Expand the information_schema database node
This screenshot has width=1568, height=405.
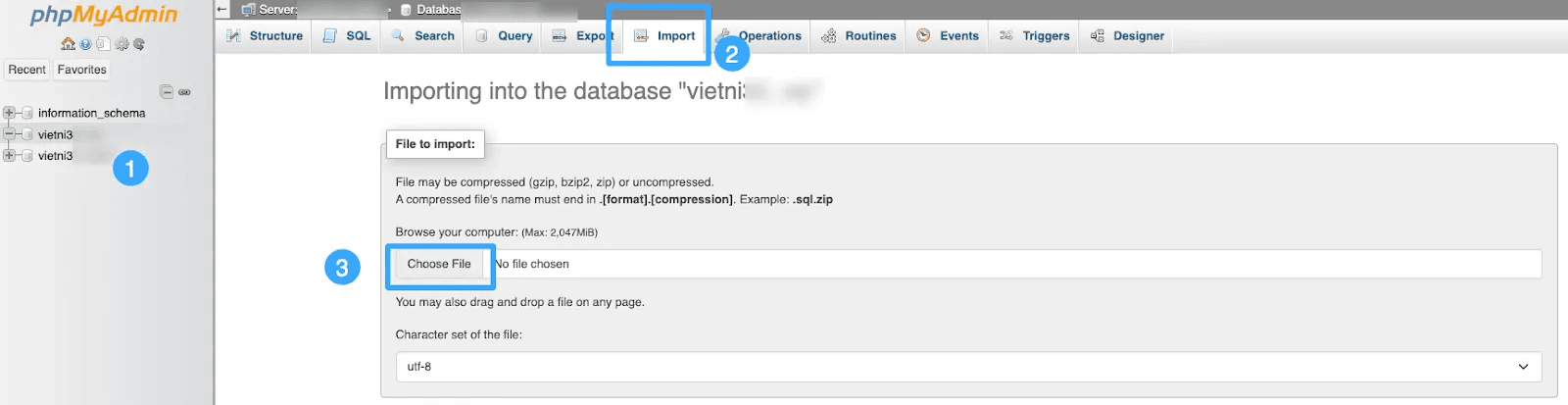(x=9, y=113)
